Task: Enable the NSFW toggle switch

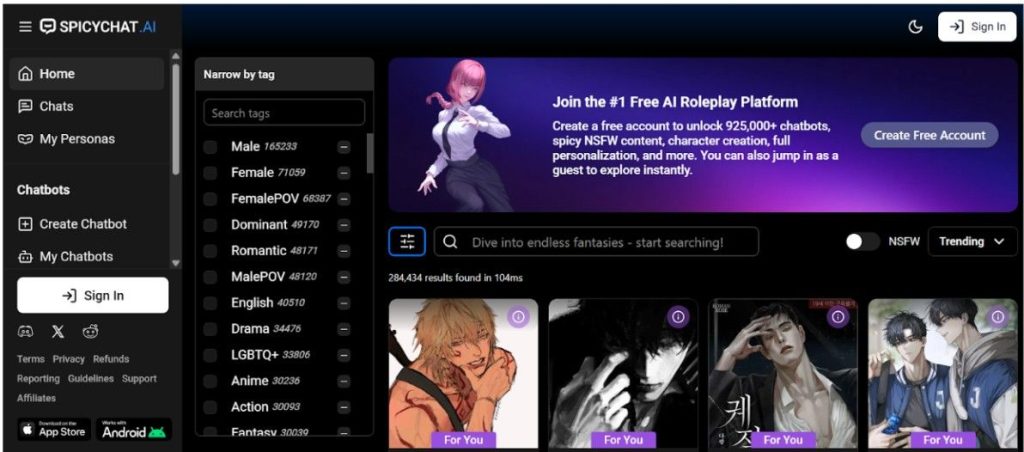Action: click(x=862, y=242)
